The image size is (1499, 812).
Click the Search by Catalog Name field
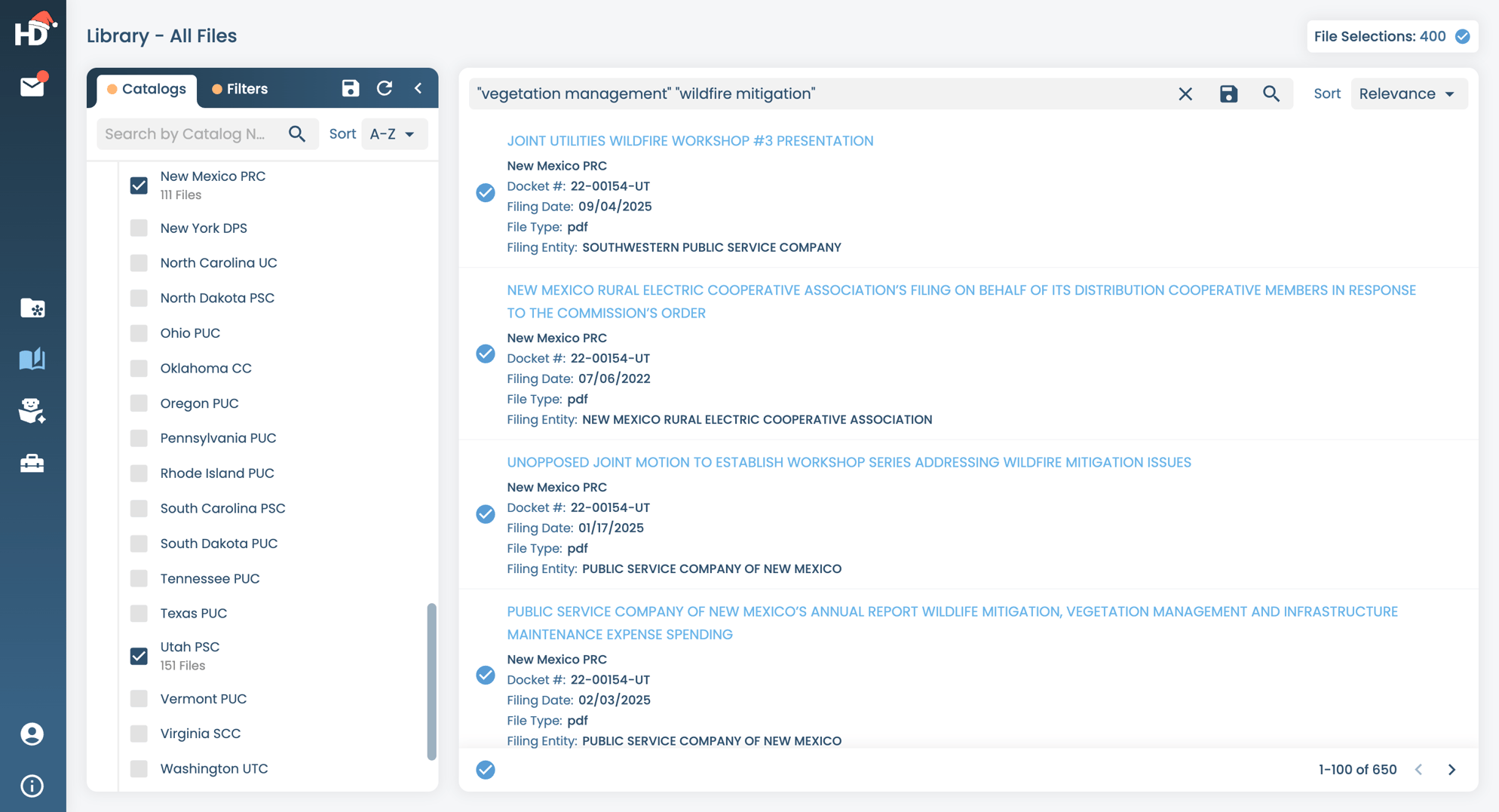pyautogui.click(x=191, y=133)
